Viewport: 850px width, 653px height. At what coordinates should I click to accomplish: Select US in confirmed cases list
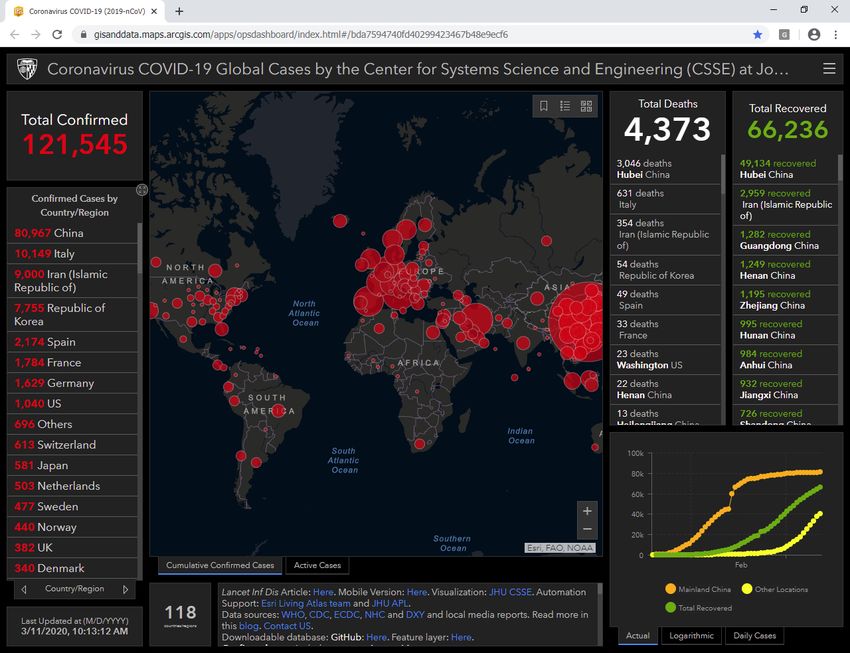point(72,404)
